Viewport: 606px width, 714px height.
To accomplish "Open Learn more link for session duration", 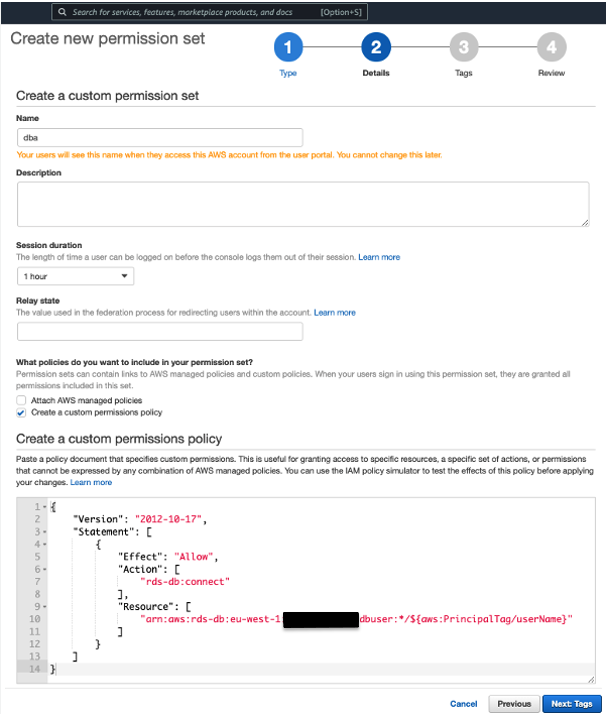I will coord(379,257).
